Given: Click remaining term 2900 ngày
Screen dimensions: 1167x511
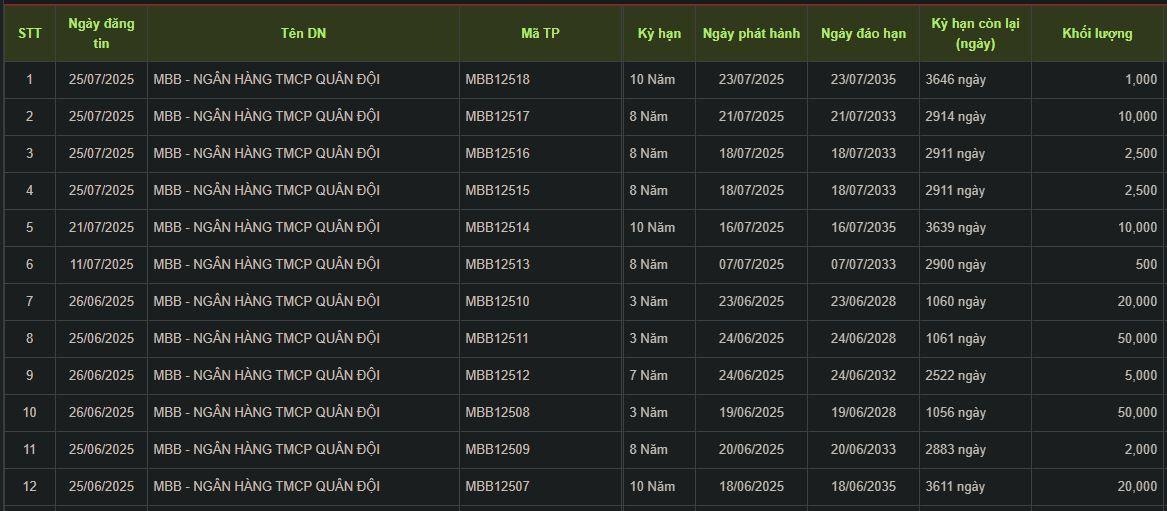Looking at the screenshot, I should [x=956, y=265].
